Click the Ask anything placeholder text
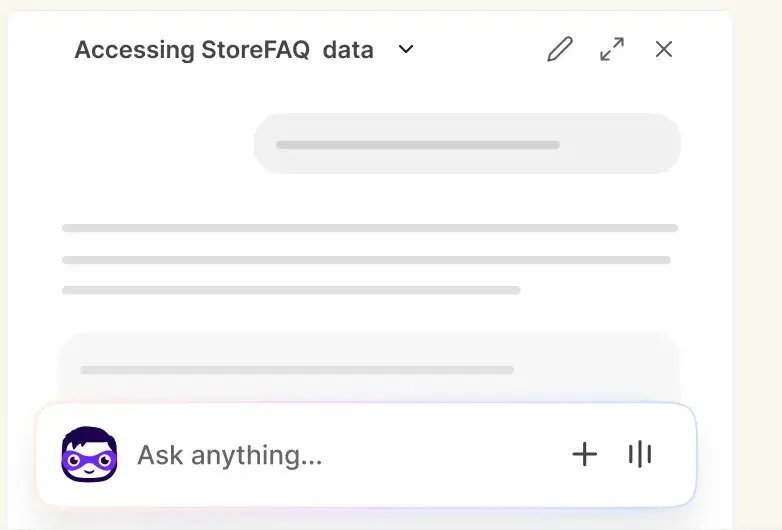Screen dimensions: 782x530 229,455
